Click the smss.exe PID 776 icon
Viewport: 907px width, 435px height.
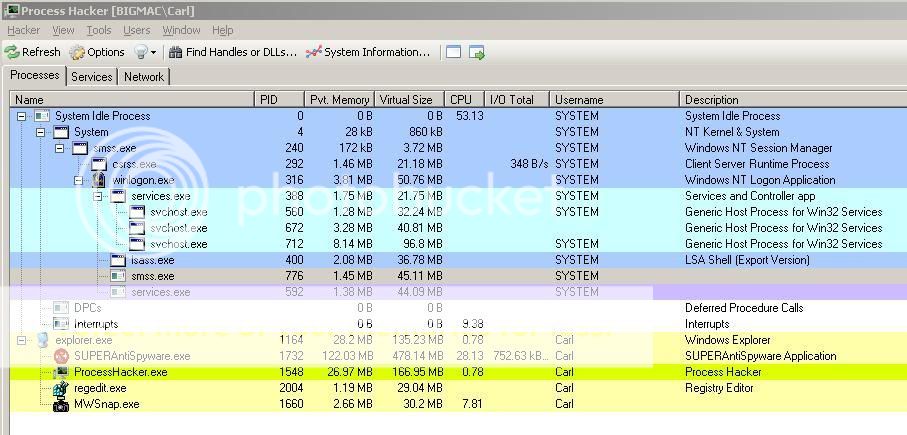click(x=118, y=276)
